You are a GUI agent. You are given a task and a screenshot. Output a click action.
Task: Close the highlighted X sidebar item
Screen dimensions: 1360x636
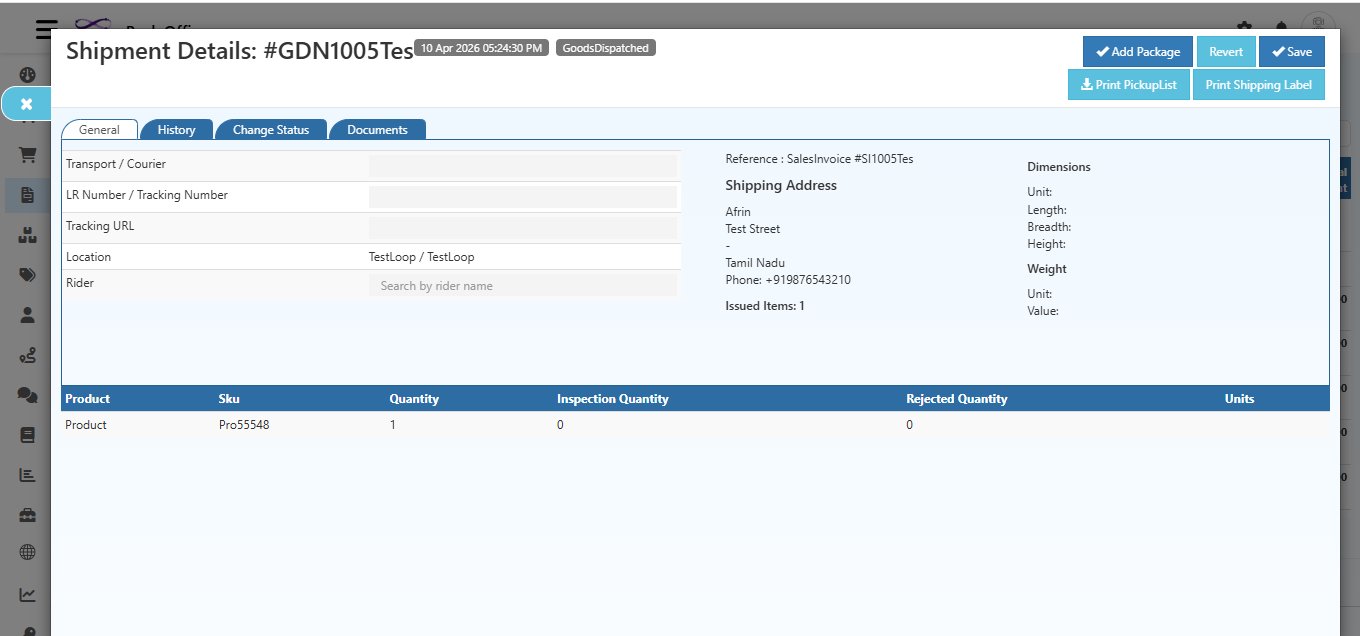pyautogui.click(x=27, y=103)
